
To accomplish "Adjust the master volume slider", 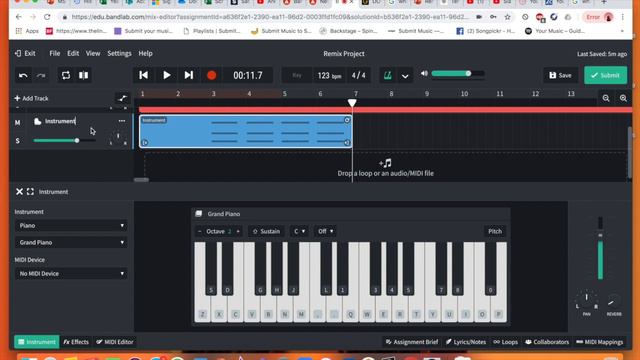I will [x=458, y=74].
